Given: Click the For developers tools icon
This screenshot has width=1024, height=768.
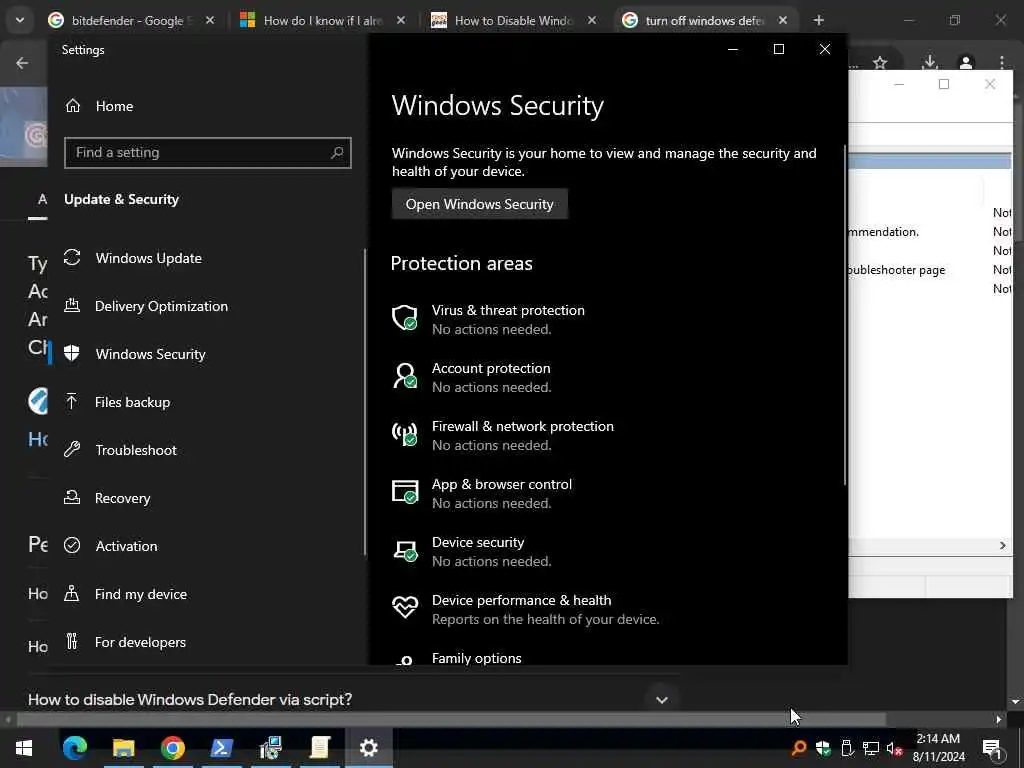Looking at the screenshot, I should 72,641.
